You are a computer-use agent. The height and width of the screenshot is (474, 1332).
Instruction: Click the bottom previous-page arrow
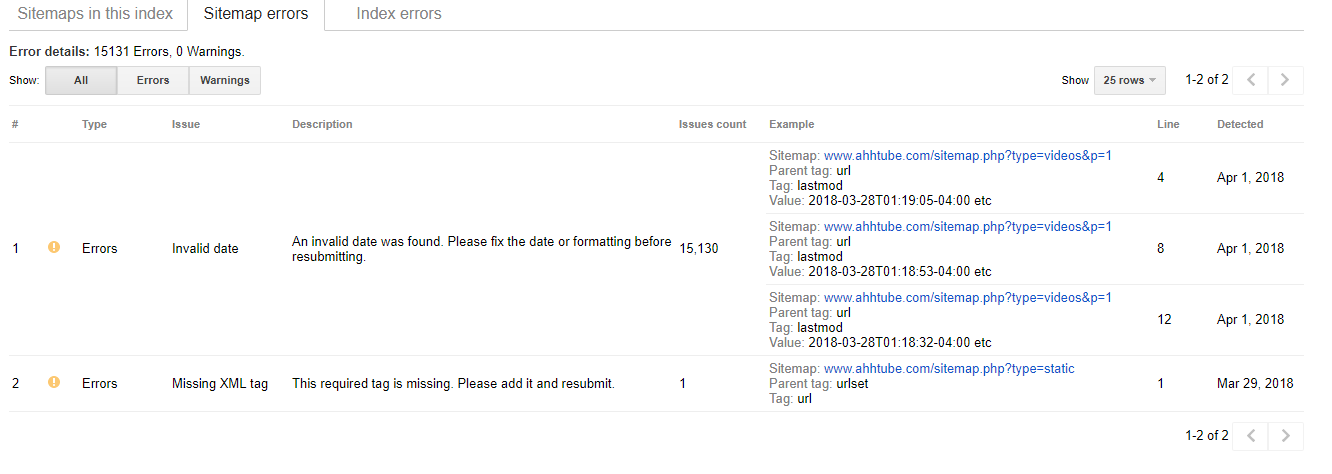(x=1251, y=435)
